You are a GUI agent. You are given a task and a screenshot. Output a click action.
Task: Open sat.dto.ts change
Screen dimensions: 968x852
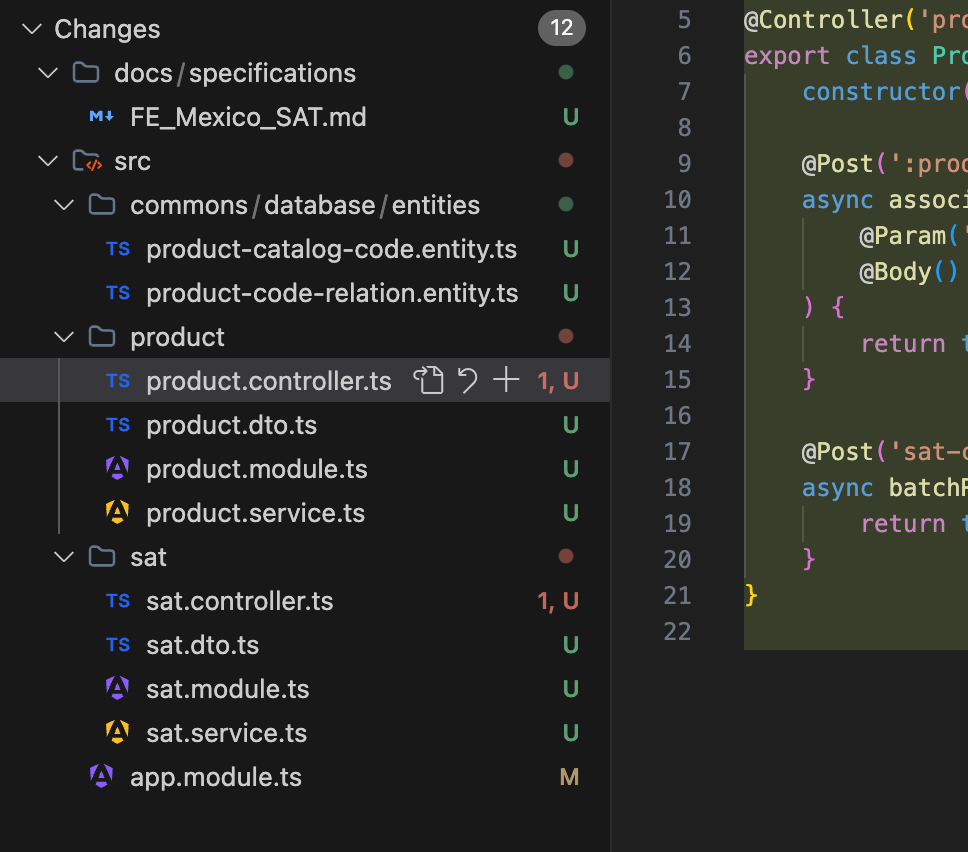pos(305,645)
